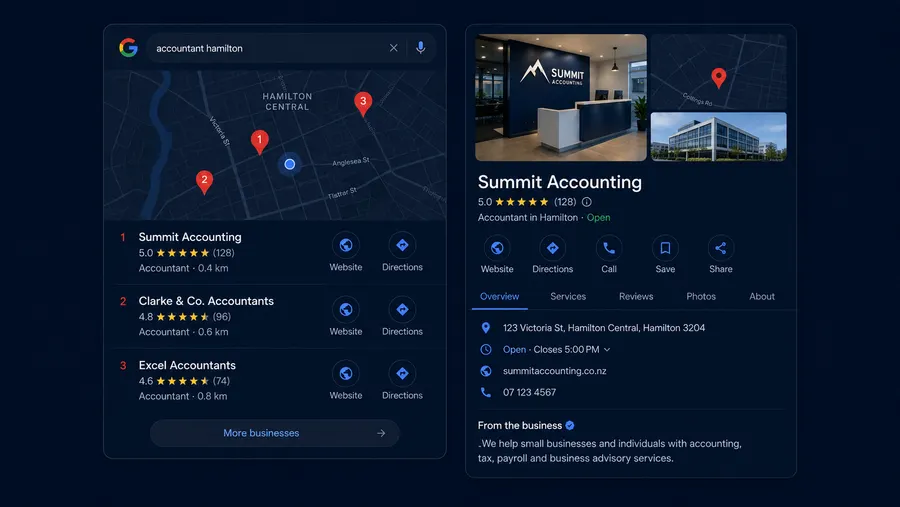
Task: Switch to the About tab
Action: click(x=762, y=296)
